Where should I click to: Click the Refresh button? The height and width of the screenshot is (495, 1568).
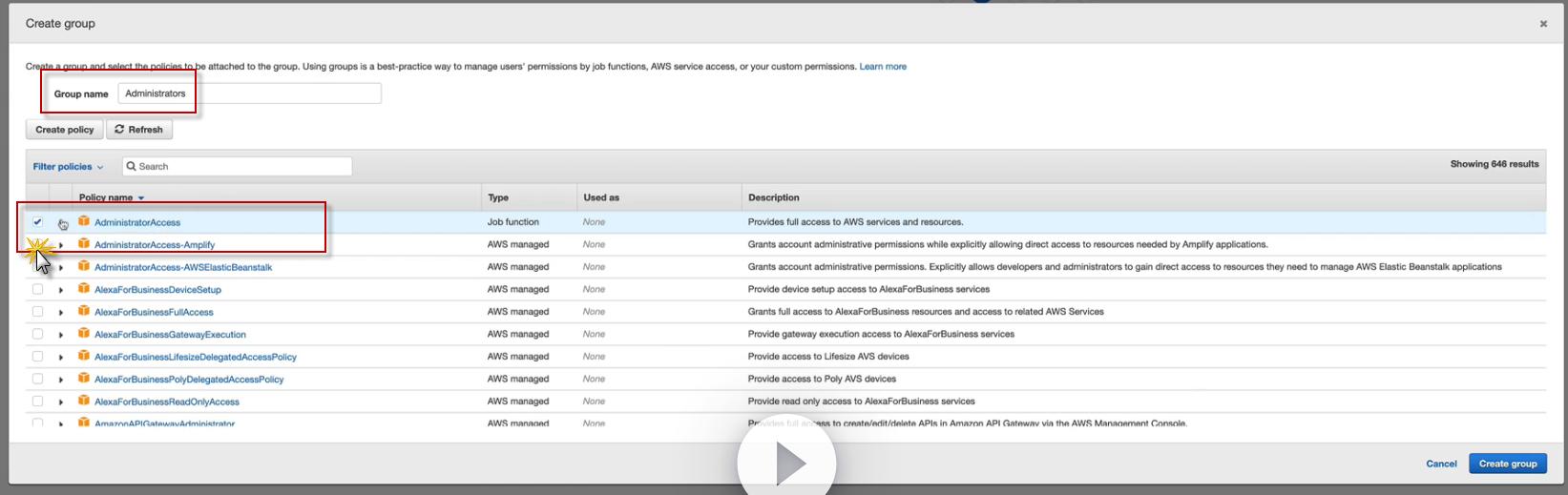[139, 130]
